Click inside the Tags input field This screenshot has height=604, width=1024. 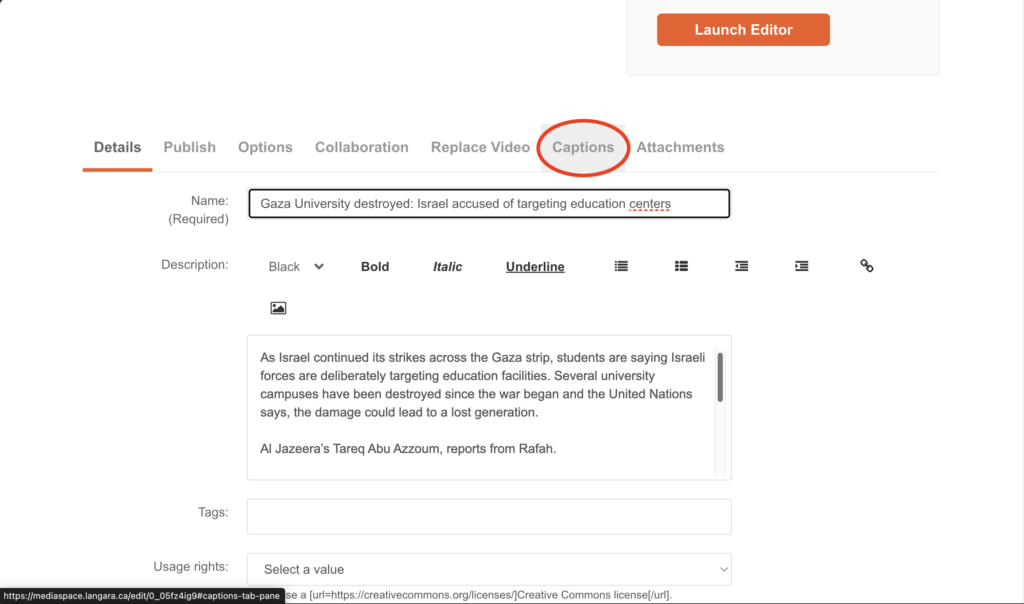[489, 516]
